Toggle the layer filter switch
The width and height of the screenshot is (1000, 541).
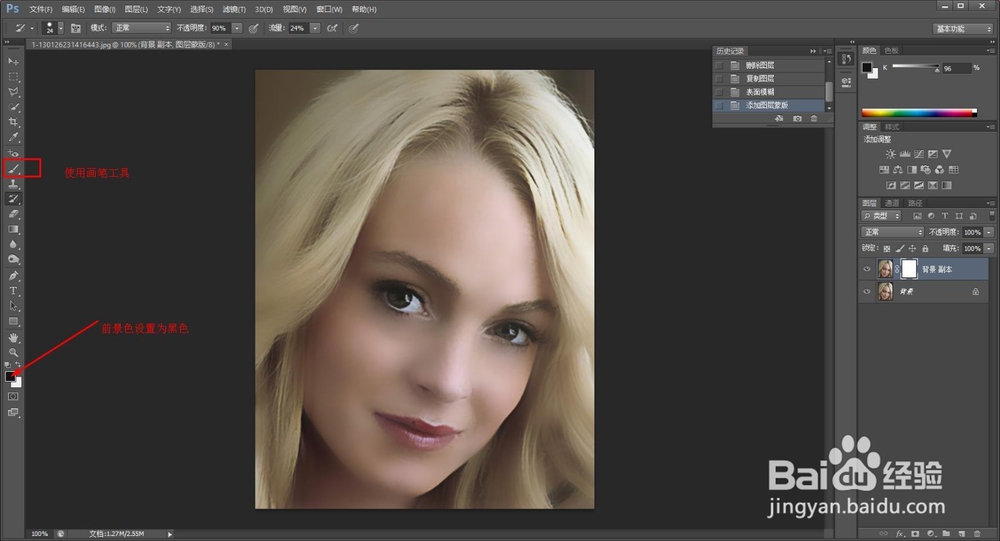coord(992,216)
